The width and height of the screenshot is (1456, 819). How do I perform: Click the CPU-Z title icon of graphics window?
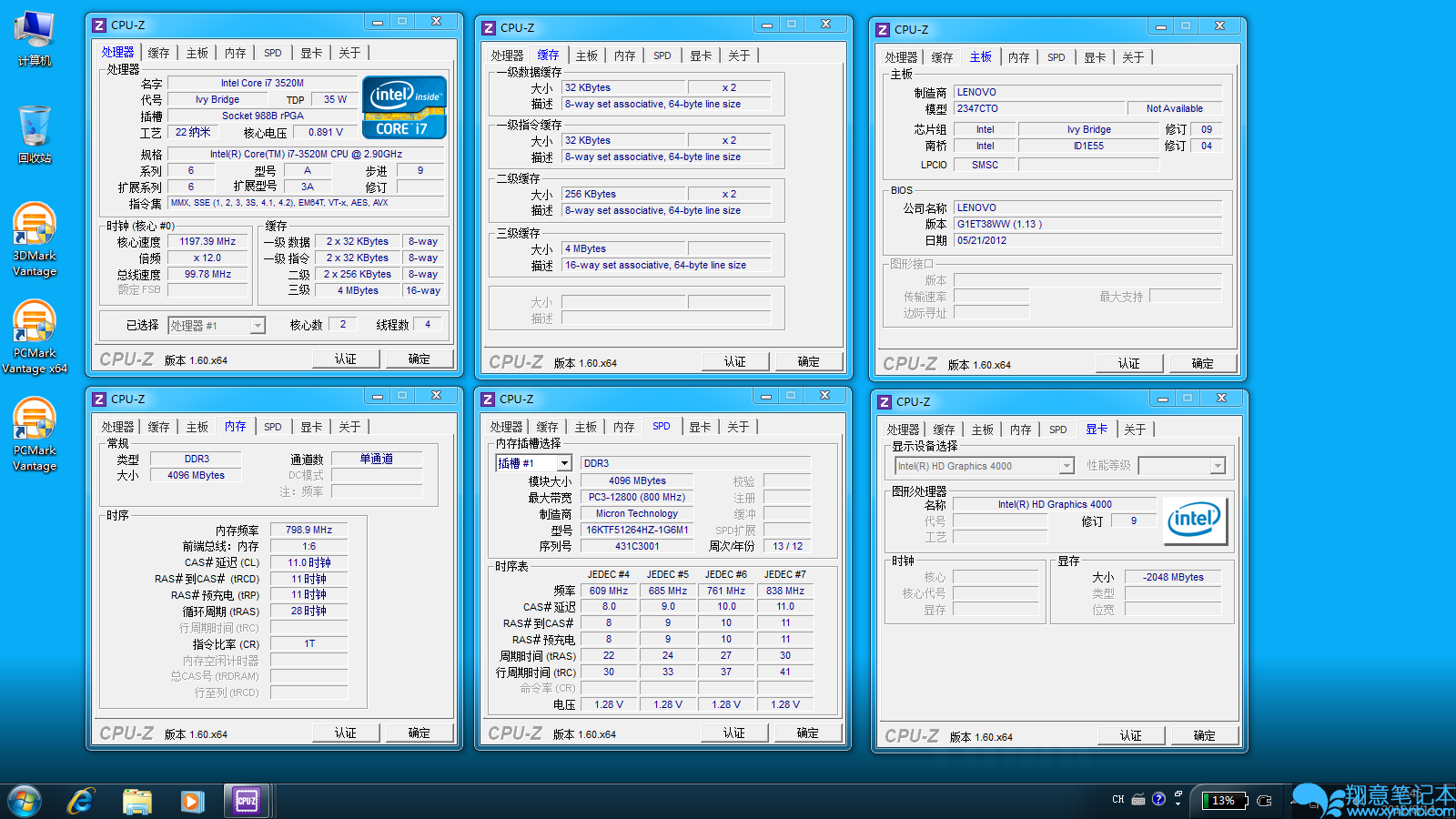[885, 402]
